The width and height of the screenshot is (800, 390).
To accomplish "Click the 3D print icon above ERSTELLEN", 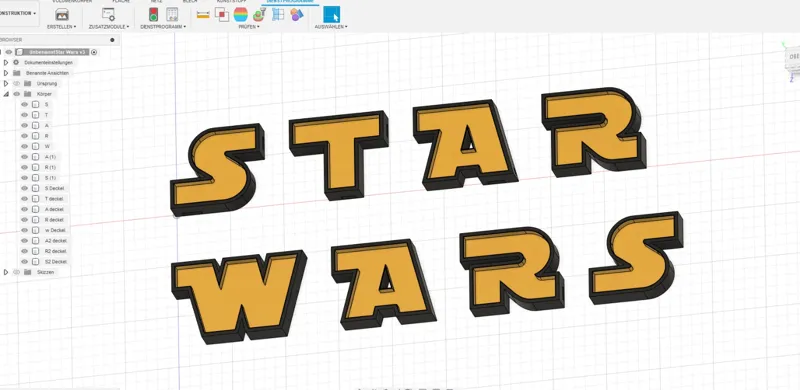I will (x=62, y=14).
